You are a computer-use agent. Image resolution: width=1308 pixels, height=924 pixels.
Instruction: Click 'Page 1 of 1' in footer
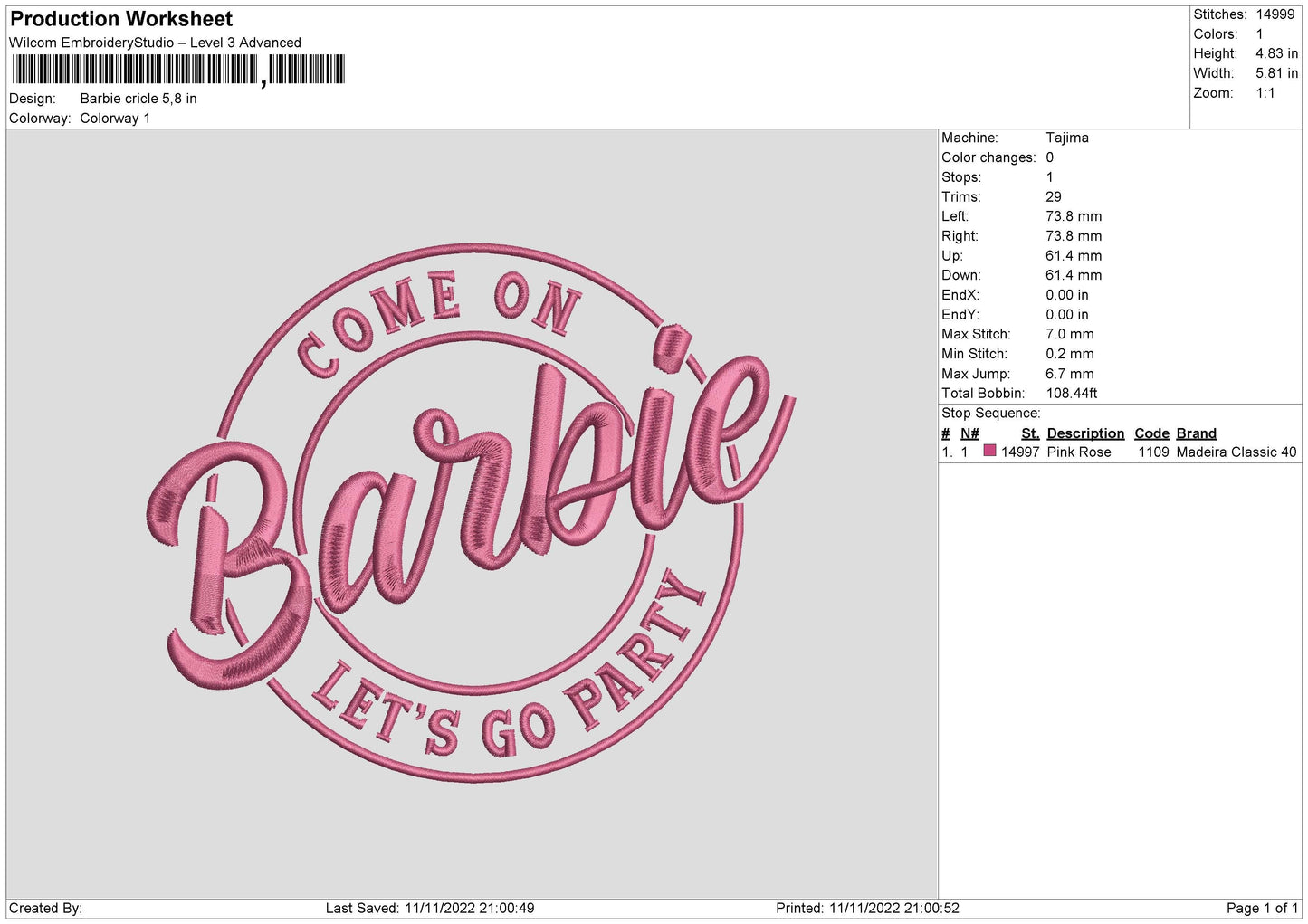[1262, 908]
